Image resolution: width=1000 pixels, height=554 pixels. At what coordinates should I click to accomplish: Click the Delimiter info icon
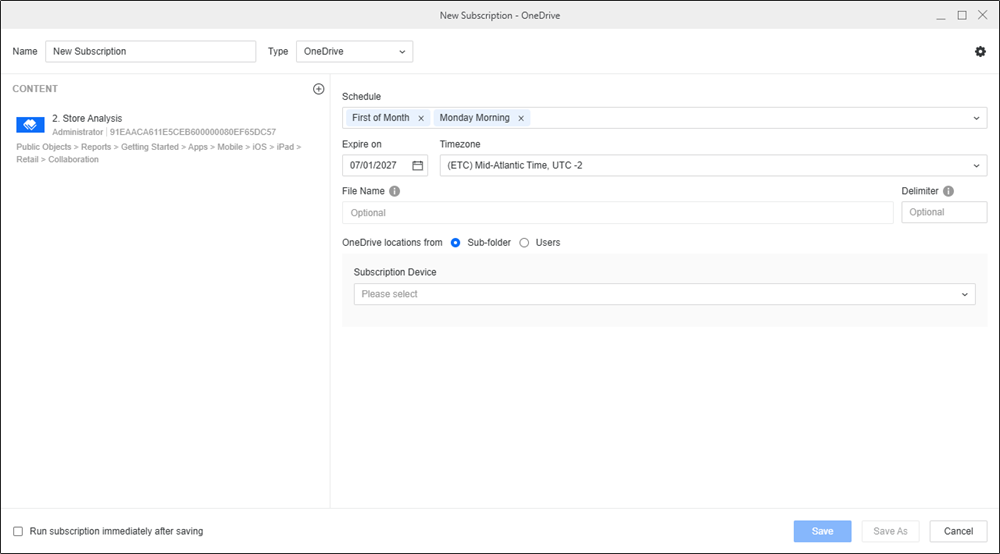[948, 191]
